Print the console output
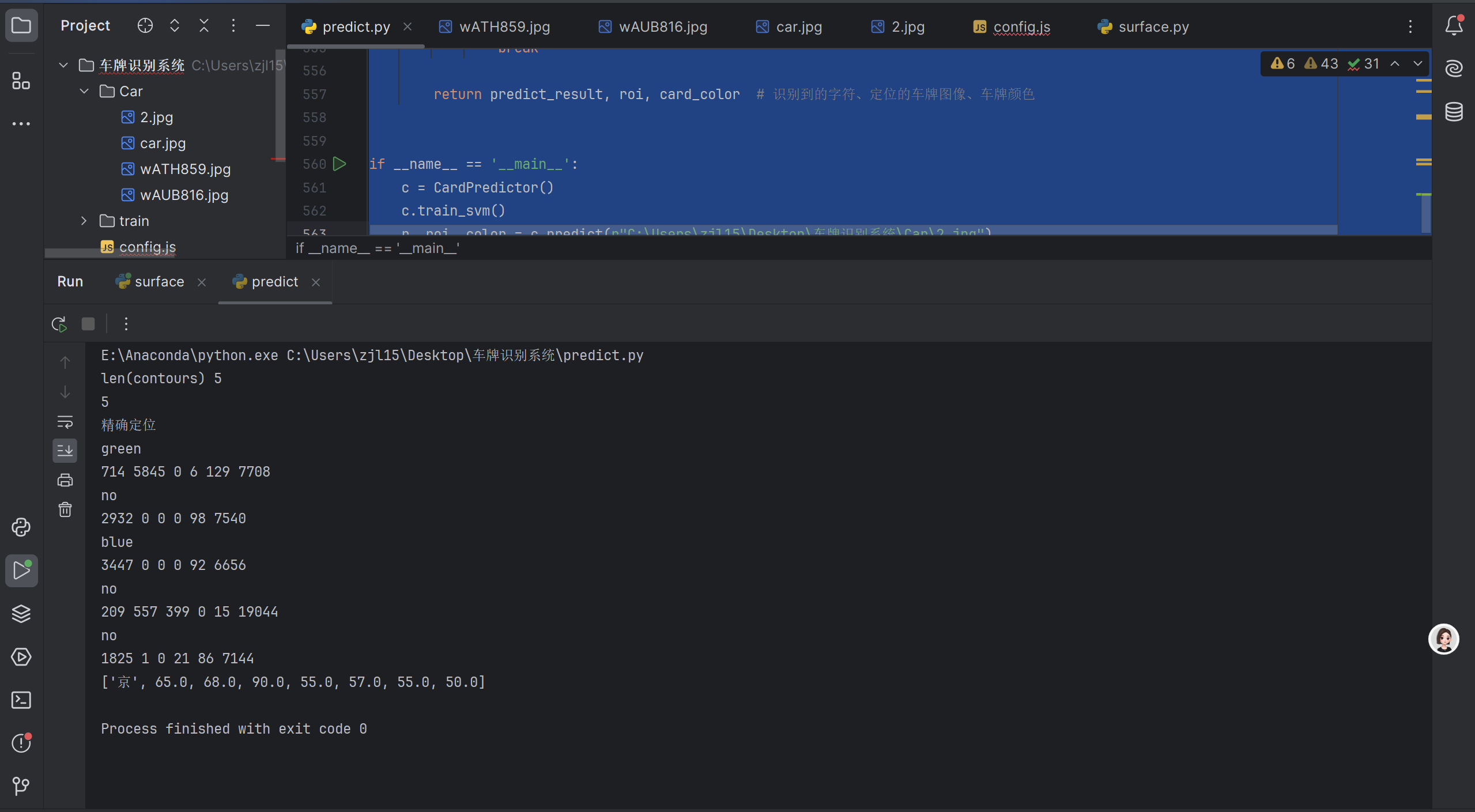Image resolution: width=1475 pixels, height=812 pixels. click(x=65, y=479)
